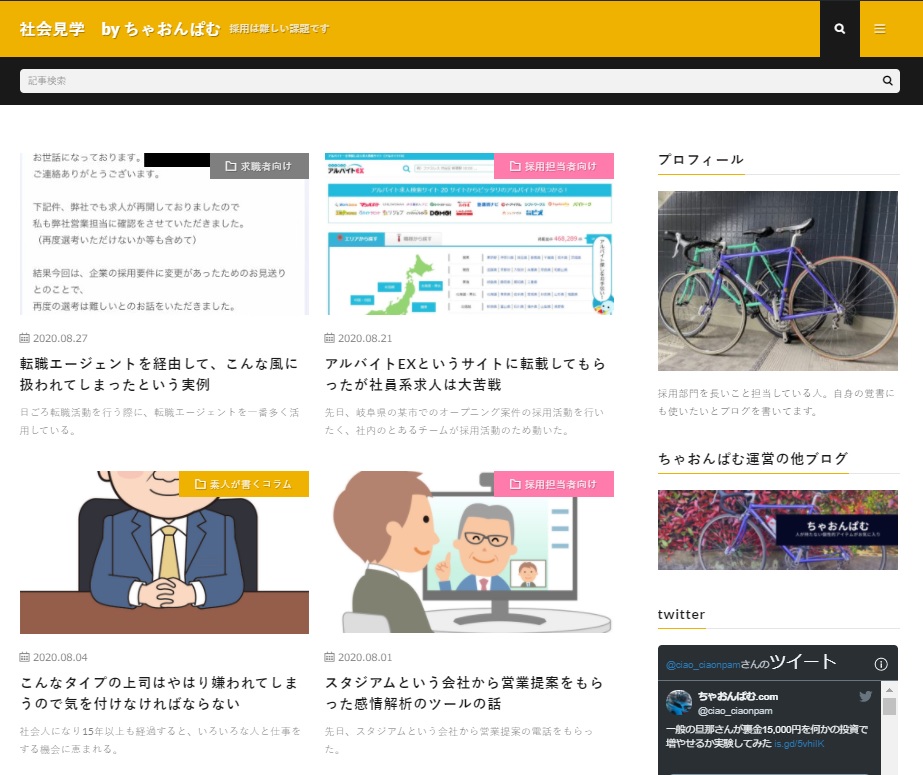Click the twitter widget scrollbar up arrow
The width and height of the screenshot is (923, 775).
(x=889, y=690)
